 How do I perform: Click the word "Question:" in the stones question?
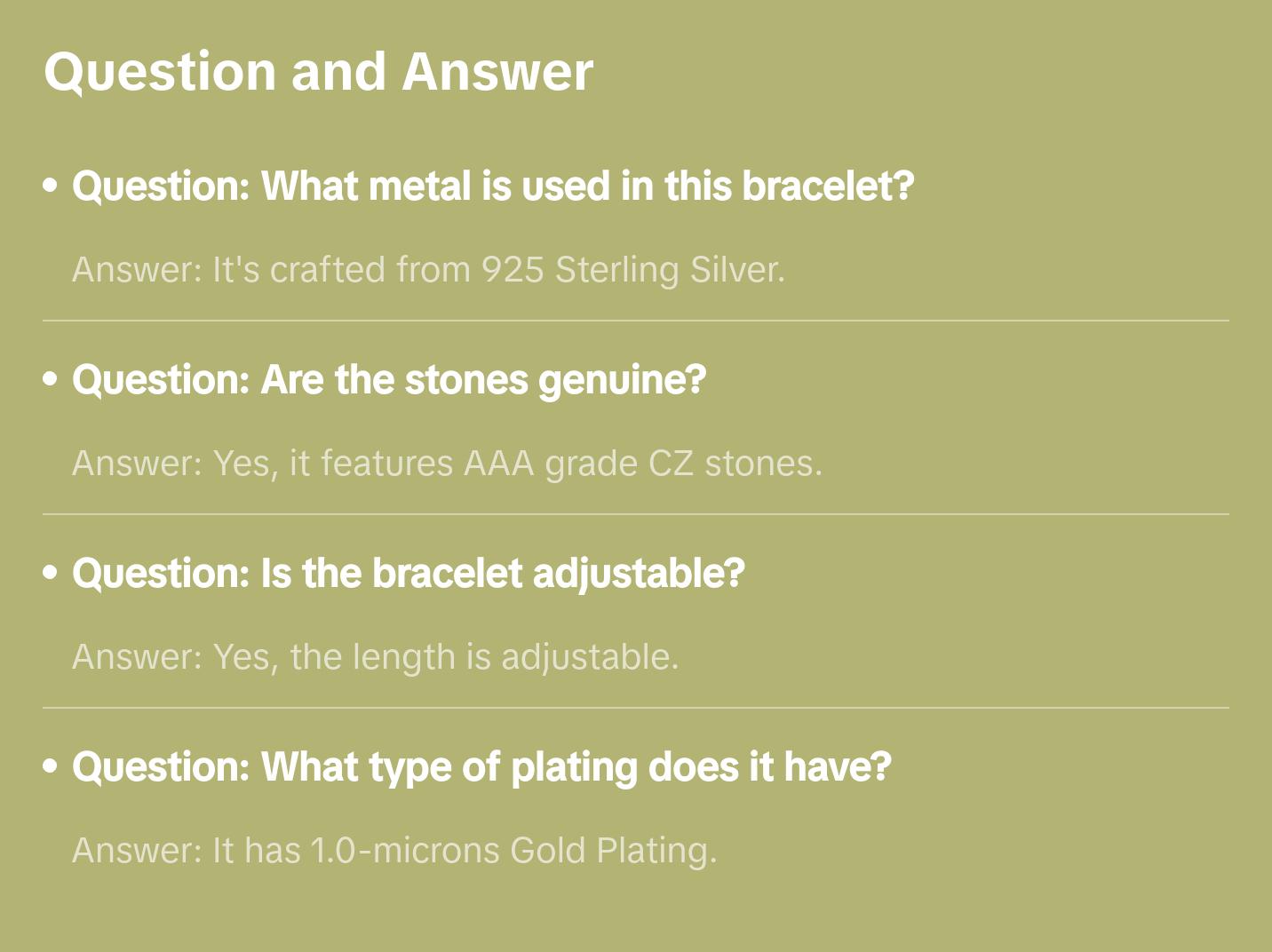point(161,380)
